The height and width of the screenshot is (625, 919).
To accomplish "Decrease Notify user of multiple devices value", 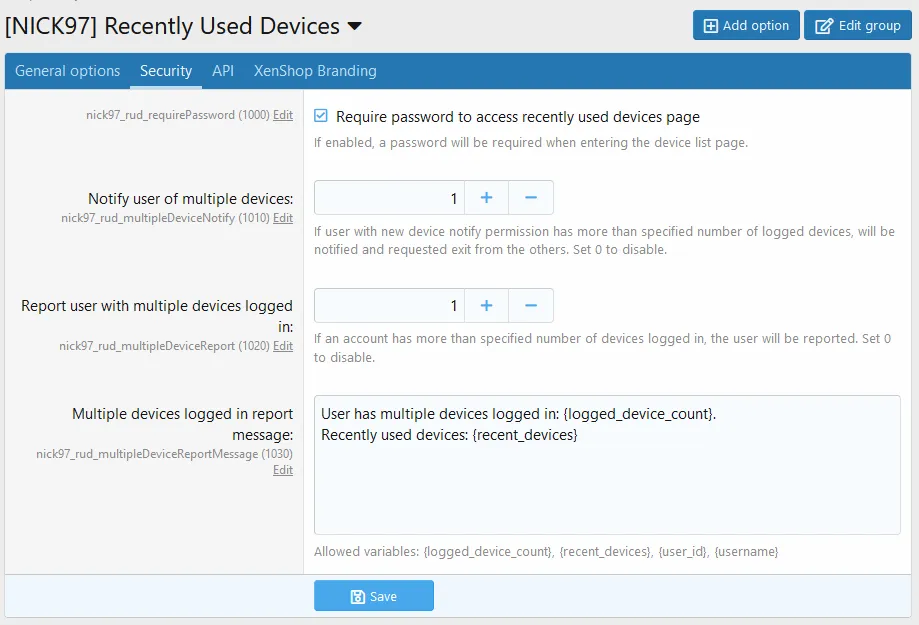I will 531,198.
